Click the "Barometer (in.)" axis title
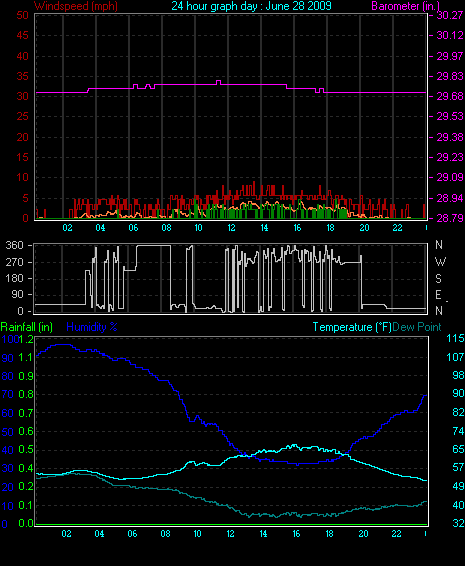The width and height of the screenshot is (465, 566). [x=405, y=6]
